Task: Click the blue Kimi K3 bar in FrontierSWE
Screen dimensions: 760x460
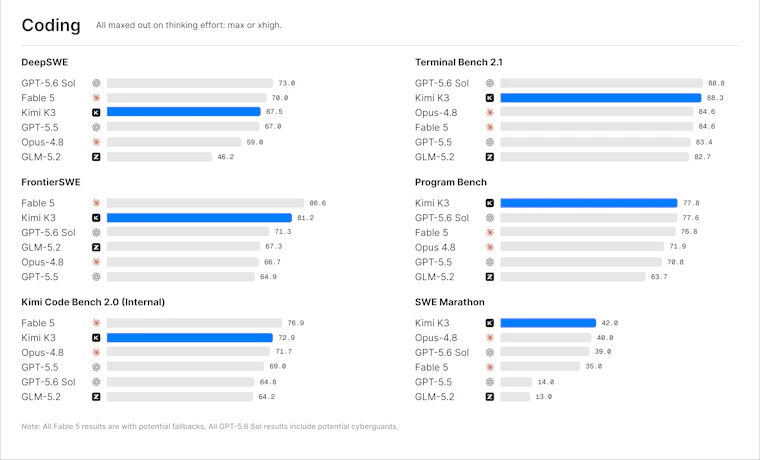Action: coord(199,218)
